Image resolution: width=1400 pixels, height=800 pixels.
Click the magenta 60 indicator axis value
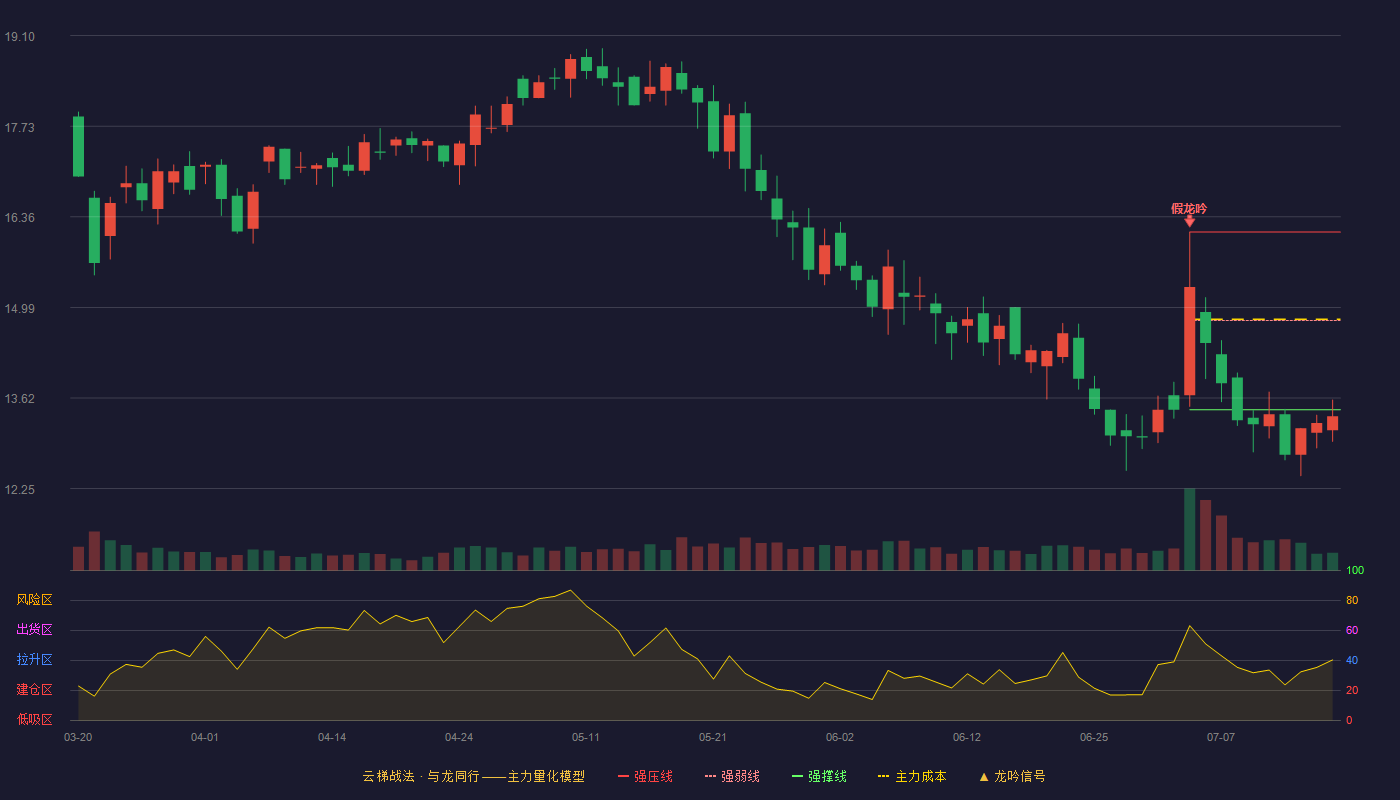[x=1352, y=630]
